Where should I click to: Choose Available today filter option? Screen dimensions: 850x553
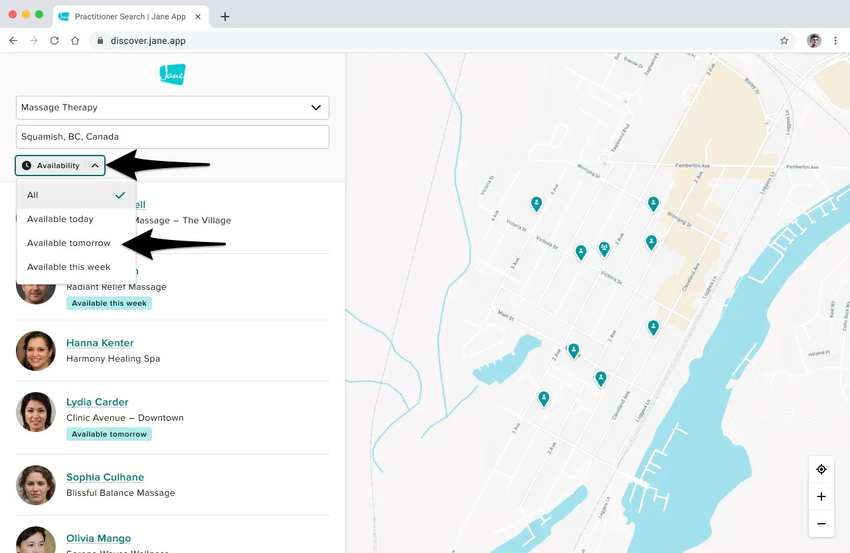[x=60, y=219]
